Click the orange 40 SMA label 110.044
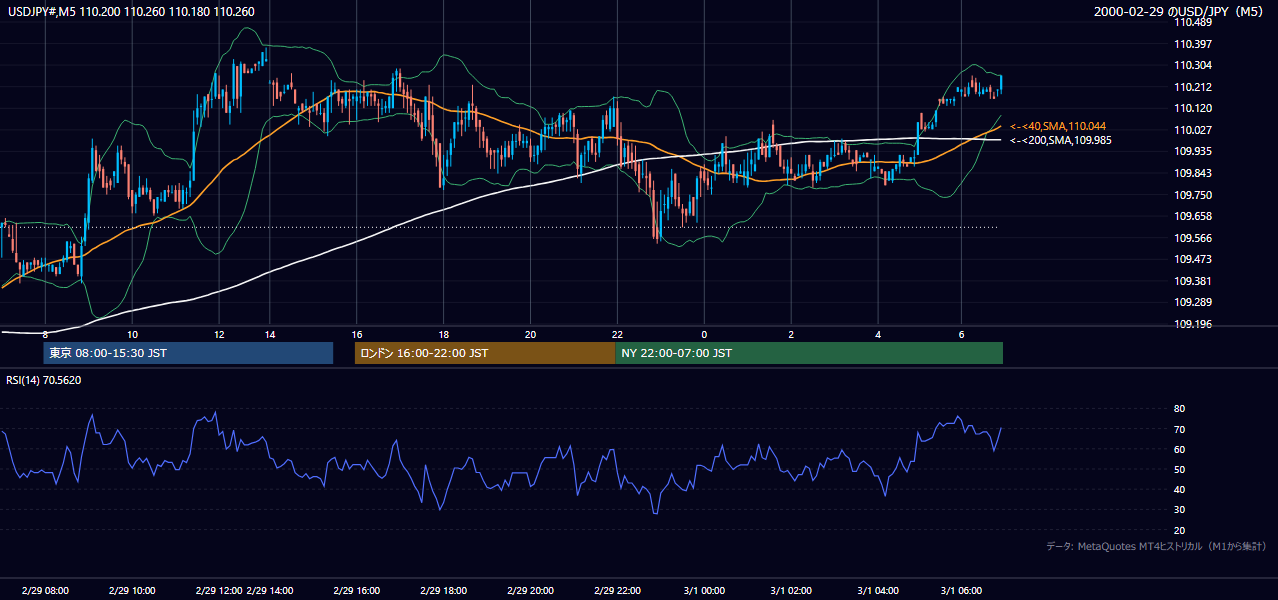The height and width of the screenshot is (600, 1278). (x=1058, y=126)
